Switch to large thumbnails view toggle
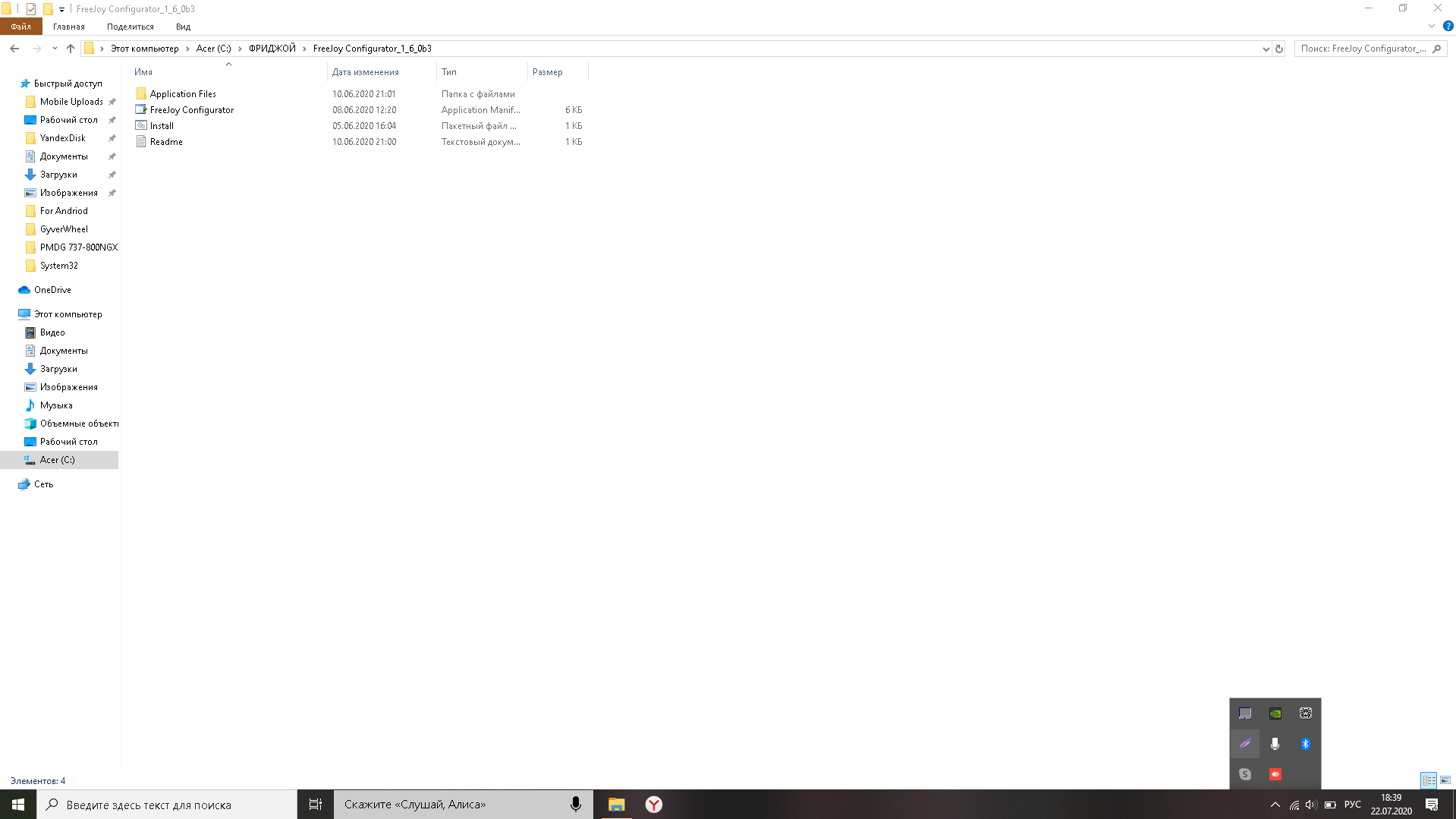 pyautogui.click(x=1445, y=780)
